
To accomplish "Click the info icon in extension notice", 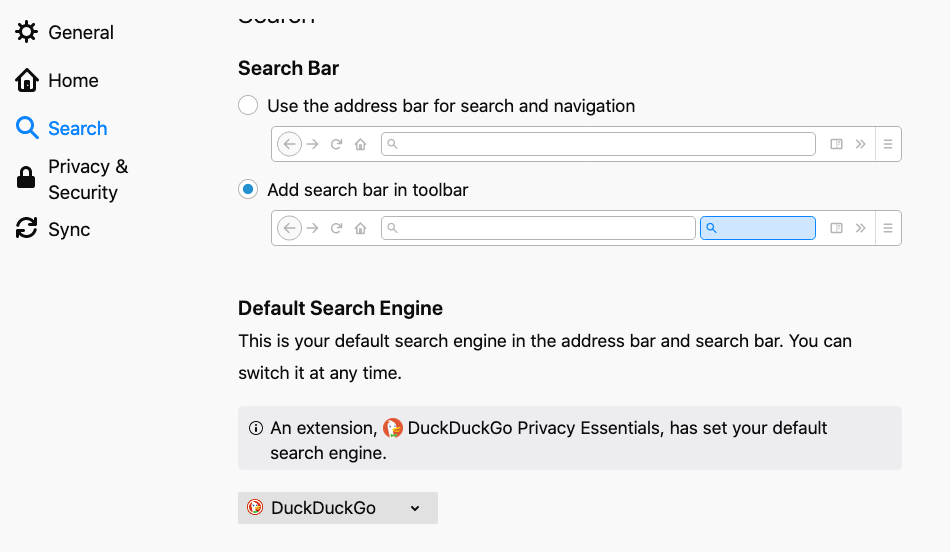I will [255, 428].
